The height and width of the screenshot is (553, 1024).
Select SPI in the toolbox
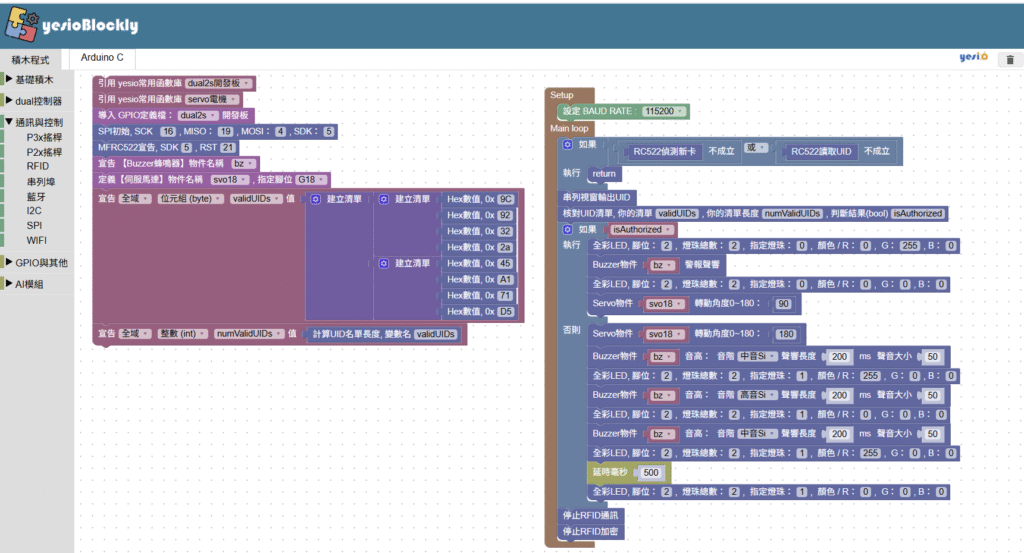[34, 225]
